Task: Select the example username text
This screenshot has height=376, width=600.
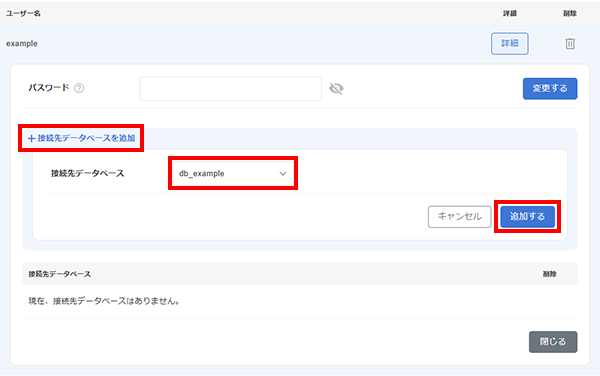Action: (x=22, y=44)
